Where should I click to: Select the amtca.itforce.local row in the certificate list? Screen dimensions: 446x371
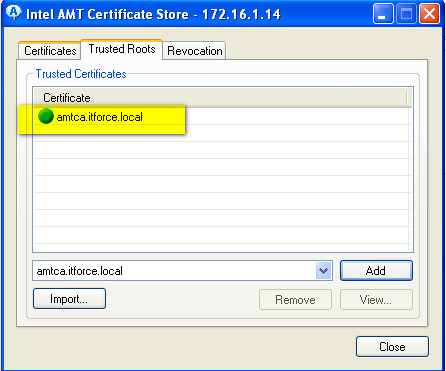click(x=222, y=117)
